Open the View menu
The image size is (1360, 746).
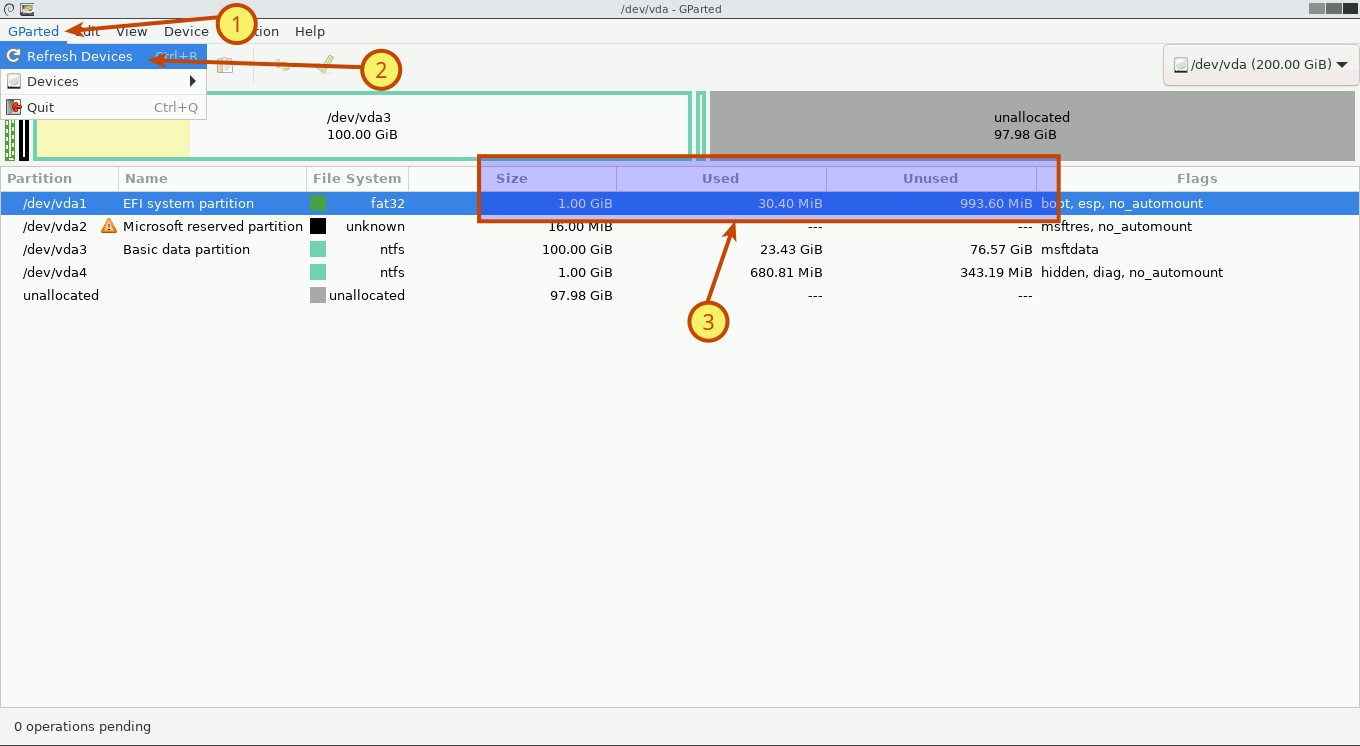131,31
